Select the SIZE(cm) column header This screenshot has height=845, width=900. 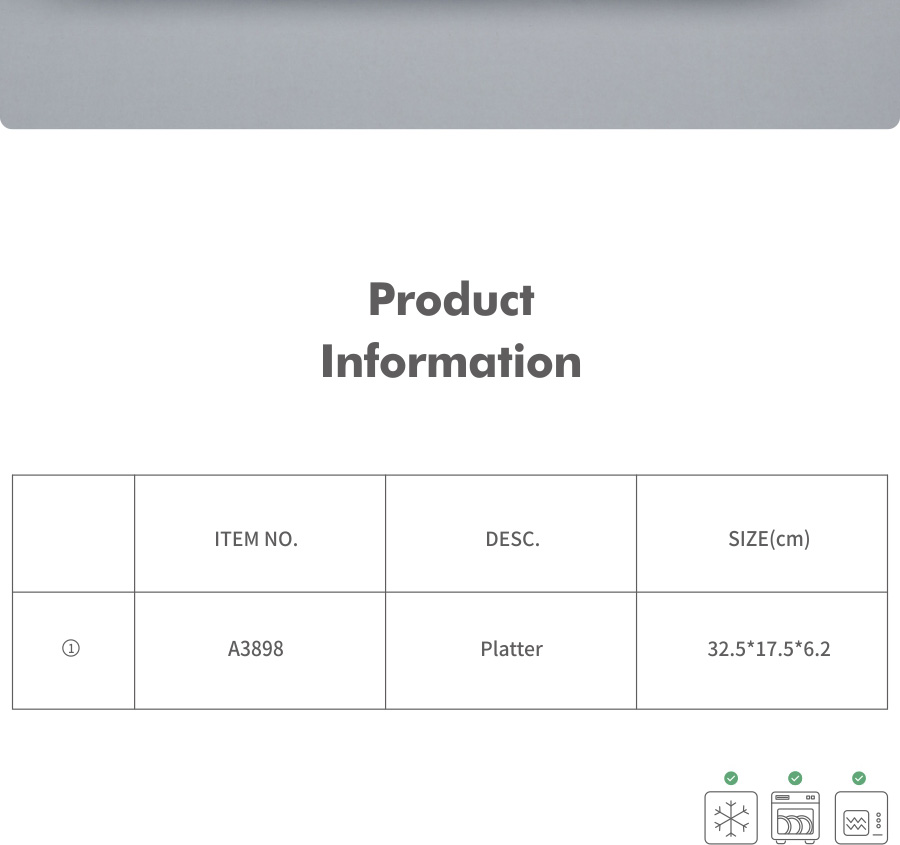(769, 539)
